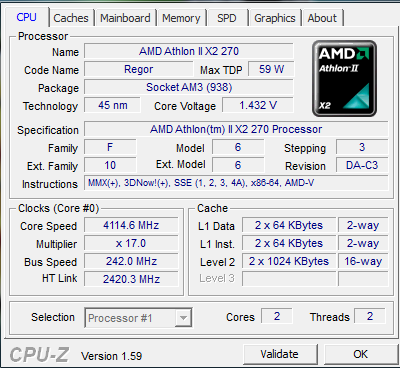Click the Instructions field with MMX(+)

(236, 183)
